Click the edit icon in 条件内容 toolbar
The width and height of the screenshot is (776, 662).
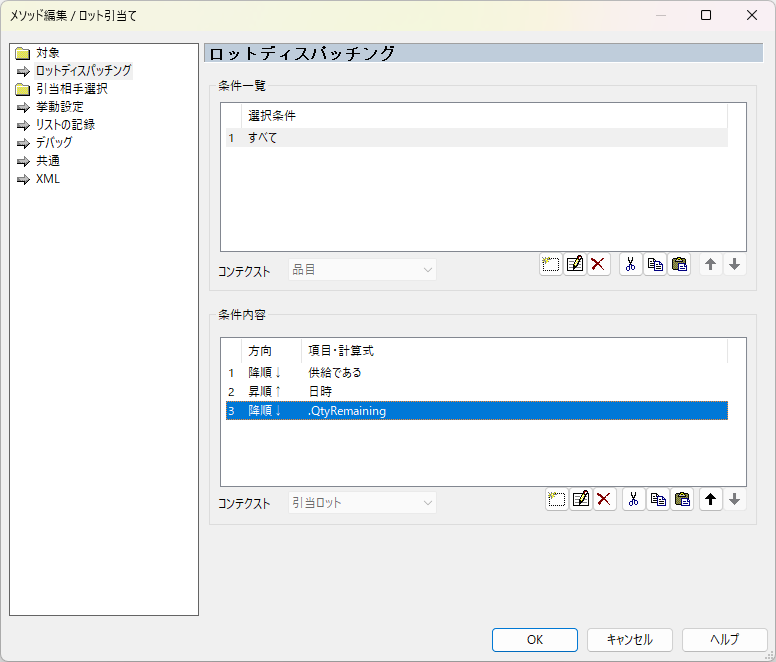(x=581, y=500)
